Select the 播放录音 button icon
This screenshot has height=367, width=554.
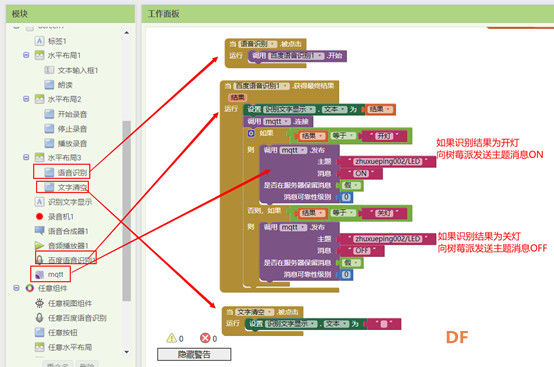(49, 143)
